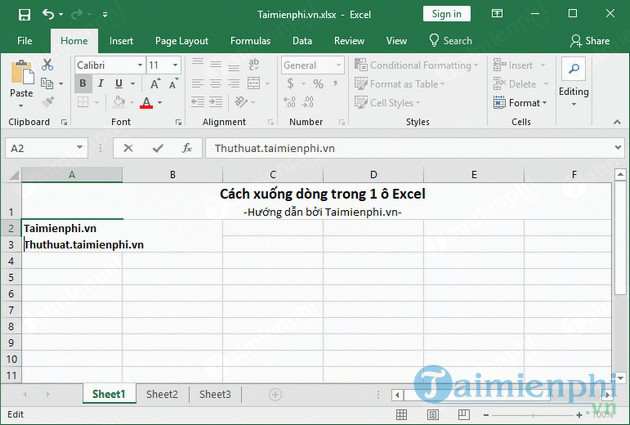Apply the red Font Color

coord(147,103)
